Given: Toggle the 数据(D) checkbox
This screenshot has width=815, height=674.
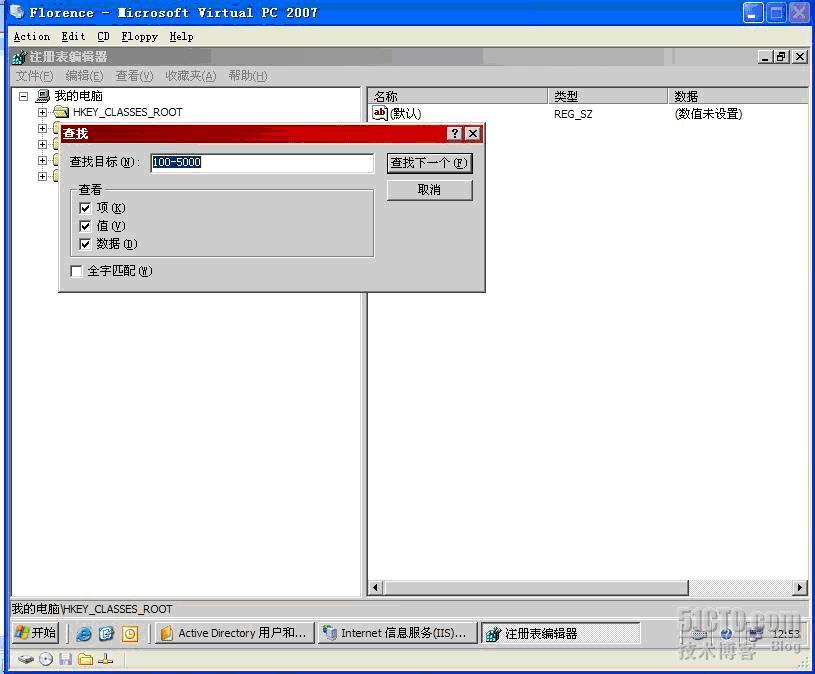Looking at the screenshot, I should (x=85, y=244).
